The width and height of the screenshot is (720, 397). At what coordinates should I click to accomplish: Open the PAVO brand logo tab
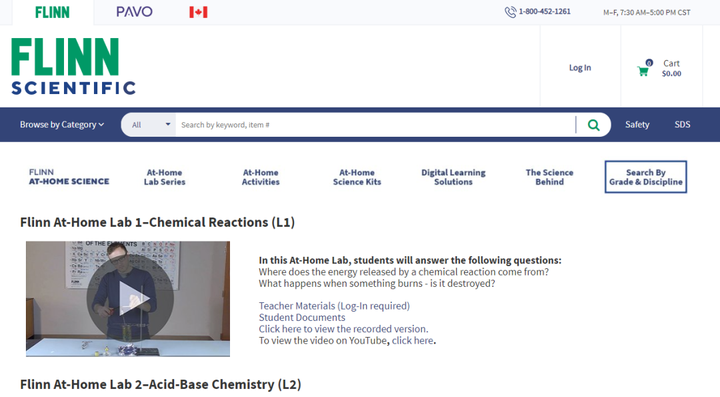tap(134, 12)
